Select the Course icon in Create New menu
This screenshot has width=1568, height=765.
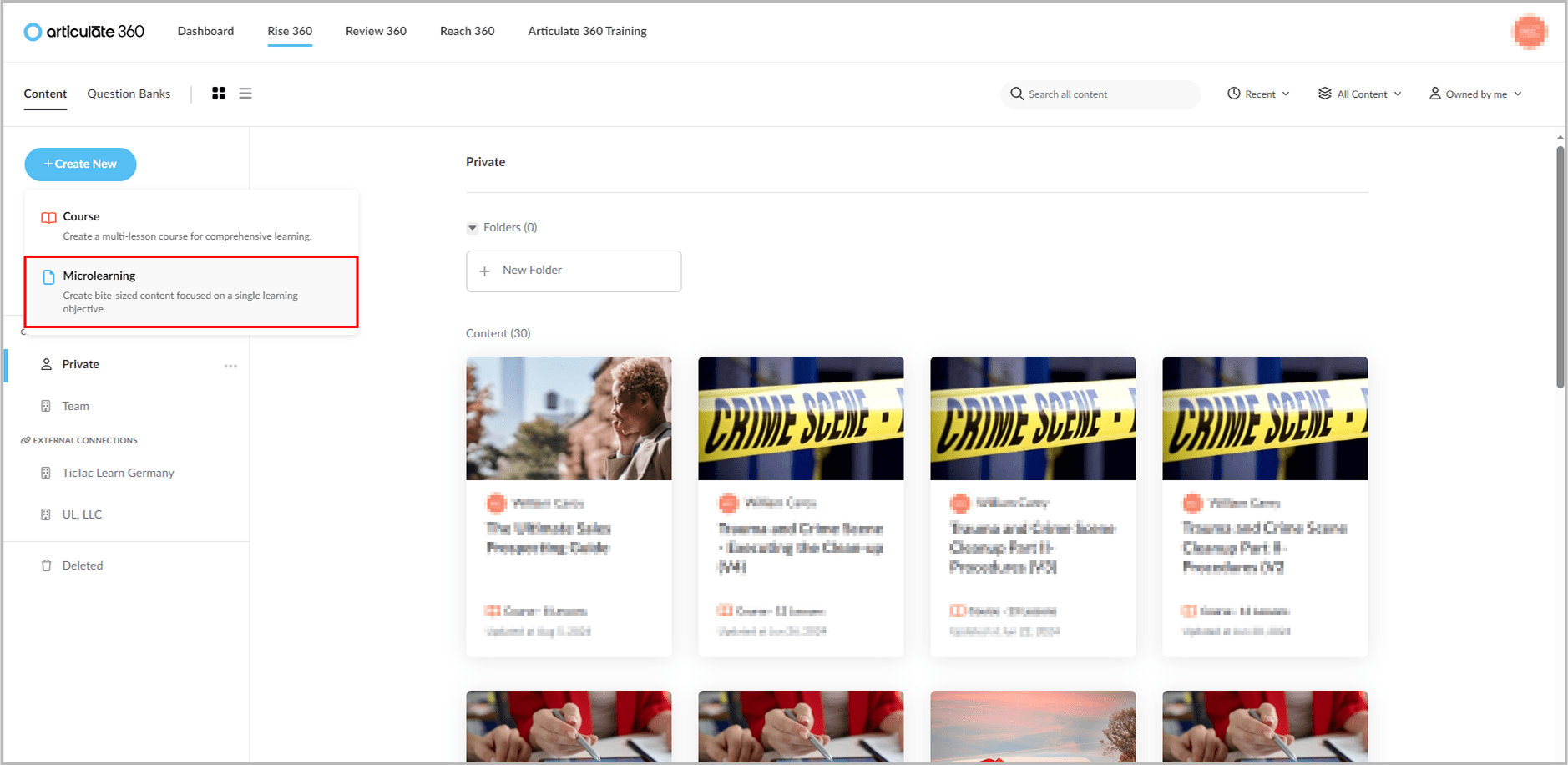pos(48,217)
